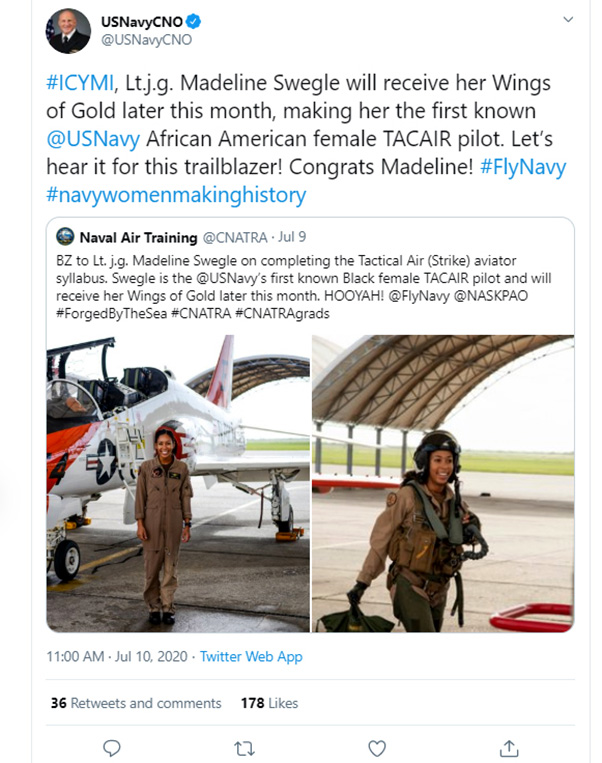Like the tweet with heart icon

pos(377,748)
